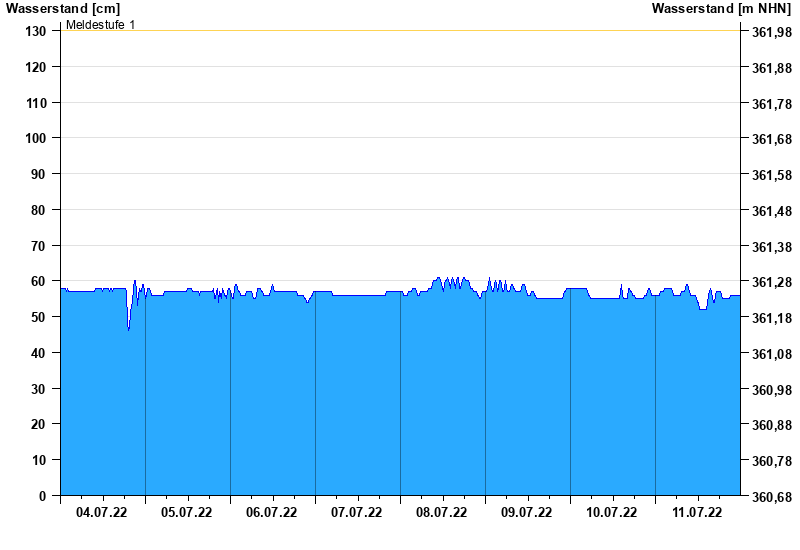Click the 04.07.22 date label
This screenshot has height=550, width=800.
click(102, 512)
